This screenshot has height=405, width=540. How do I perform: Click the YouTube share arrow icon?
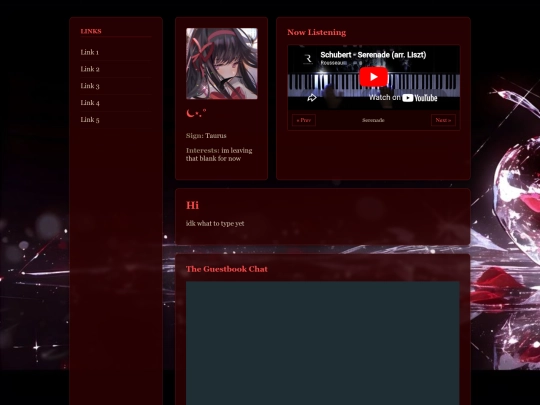coord(312,98)
